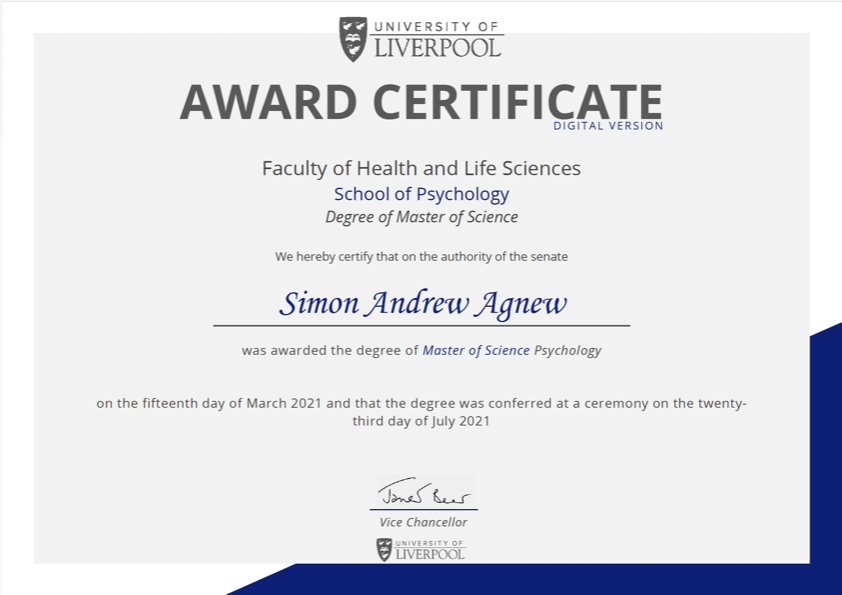
Task: Click 'was awarded the degree of Master of Science Psychology' line
Action: pyautogui.click(x=421, y=351)
